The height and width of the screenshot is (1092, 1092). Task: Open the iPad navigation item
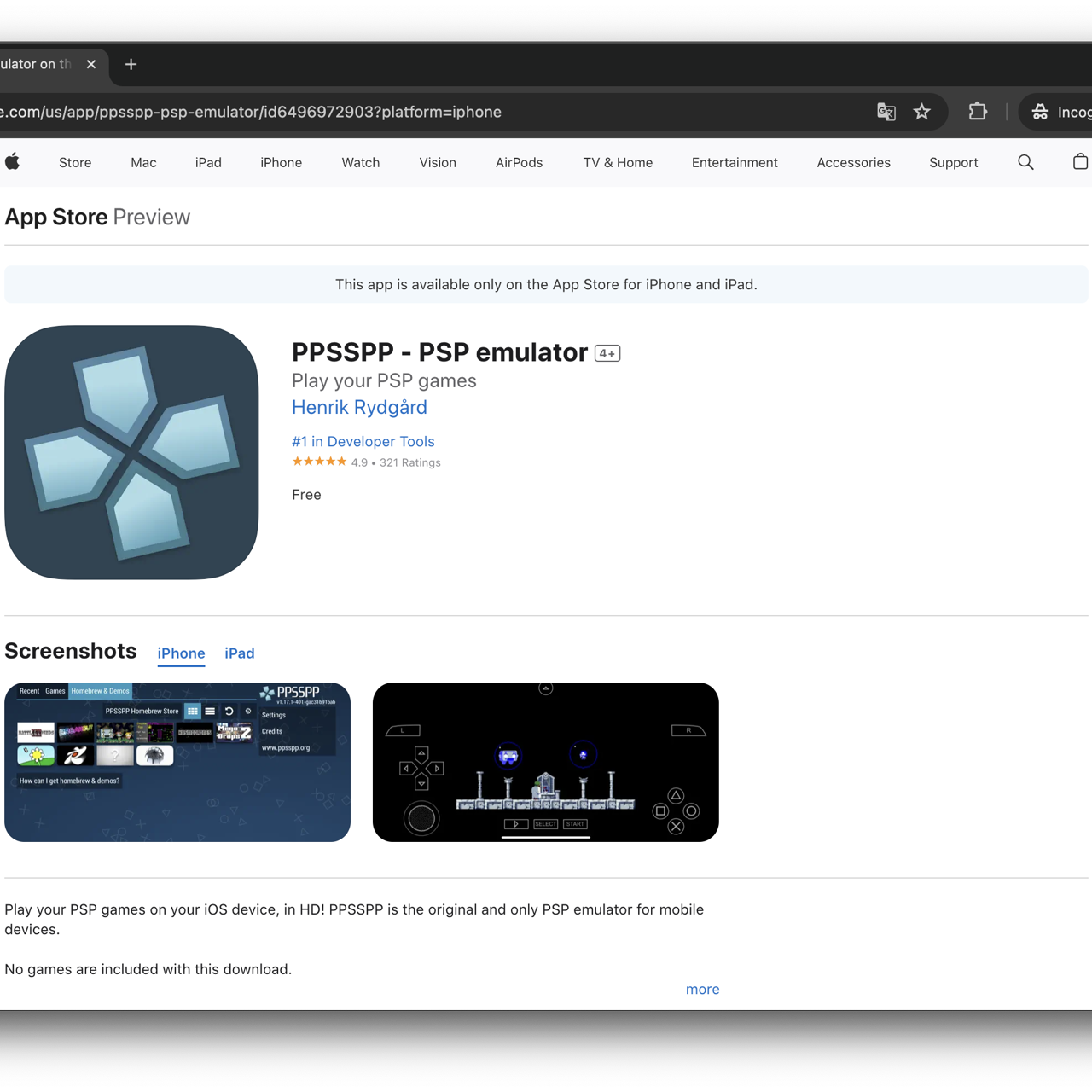click(x=208, y=162)
